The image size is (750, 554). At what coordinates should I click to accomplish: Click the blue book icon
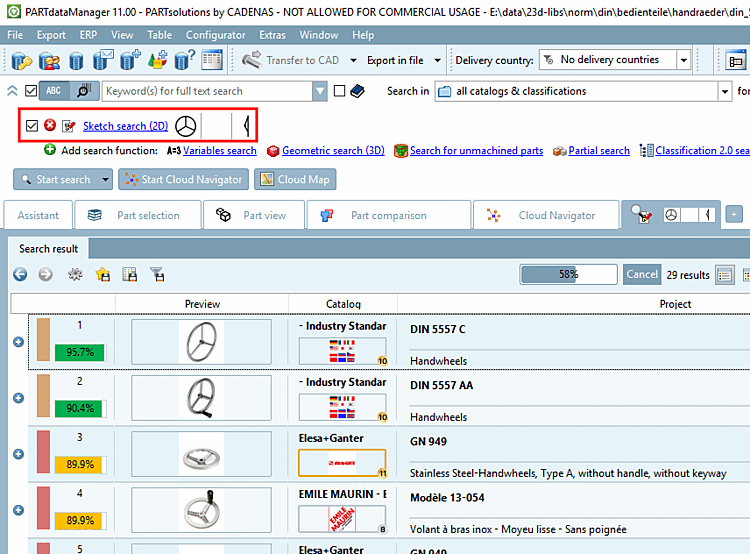point(357,91)
